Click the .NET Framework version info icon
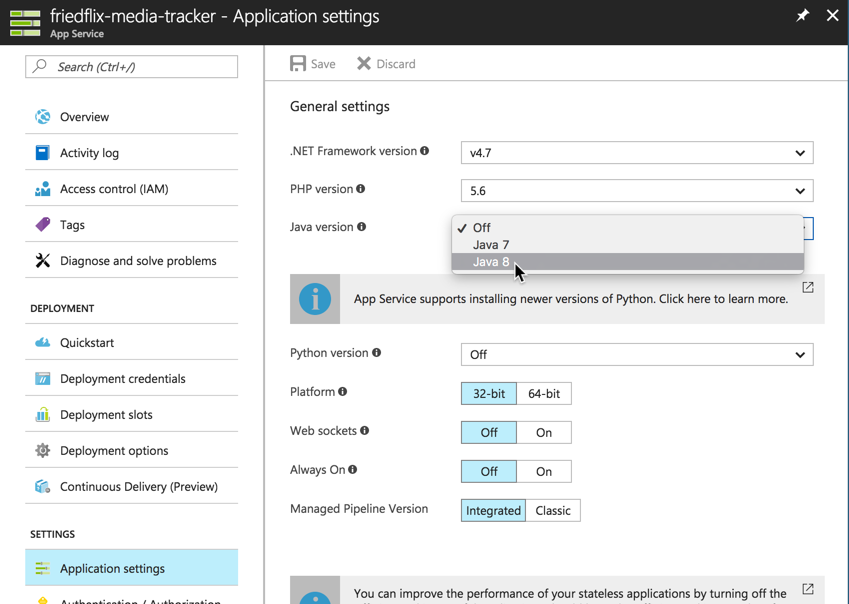The image size is (849, 604). click(x=425, y=151)
